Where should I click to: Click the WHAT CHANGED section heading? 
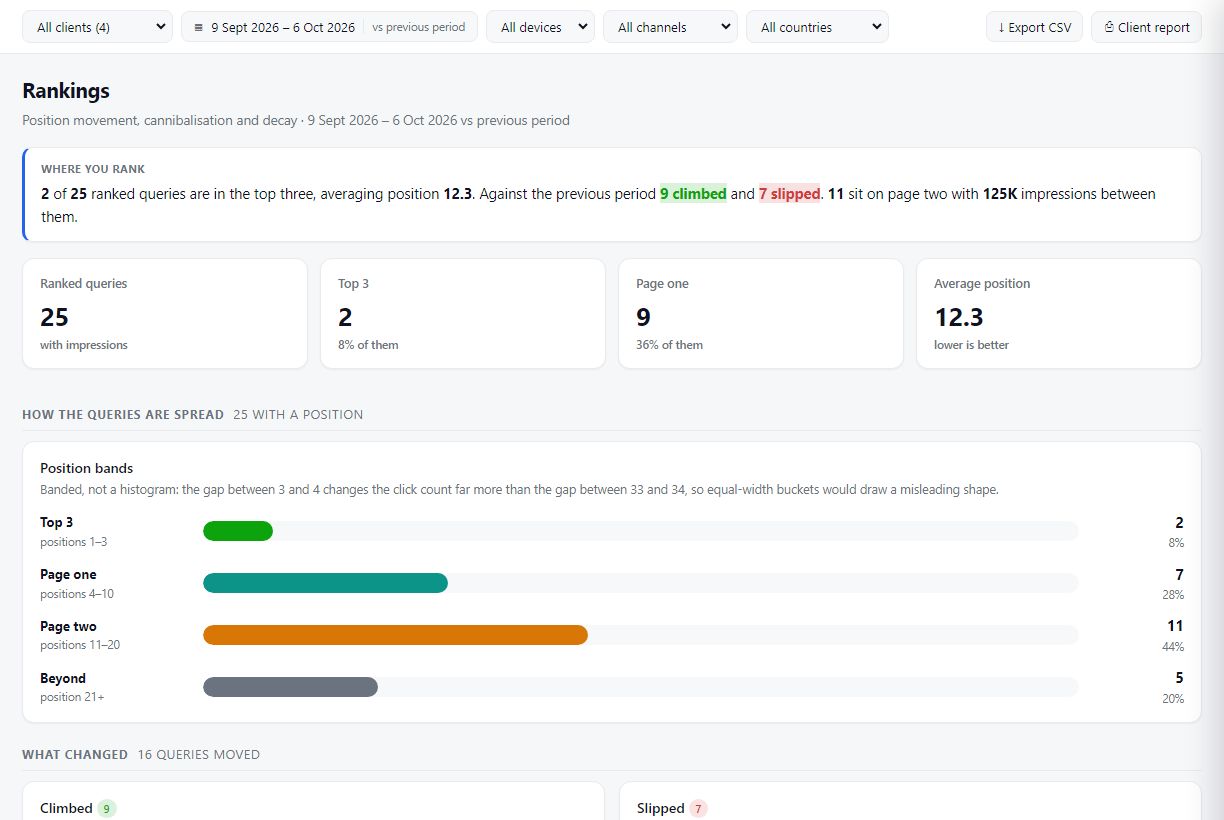pyautogui.click(x=75, y=754)
